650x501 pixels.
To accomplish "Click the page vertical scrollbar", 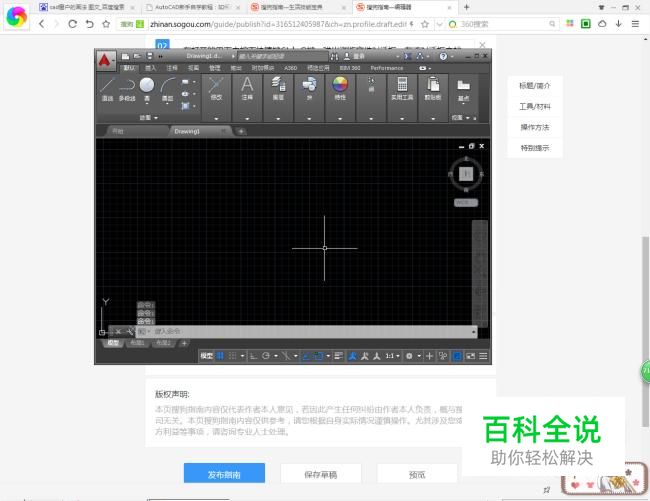I will click(x=645, y=331).
